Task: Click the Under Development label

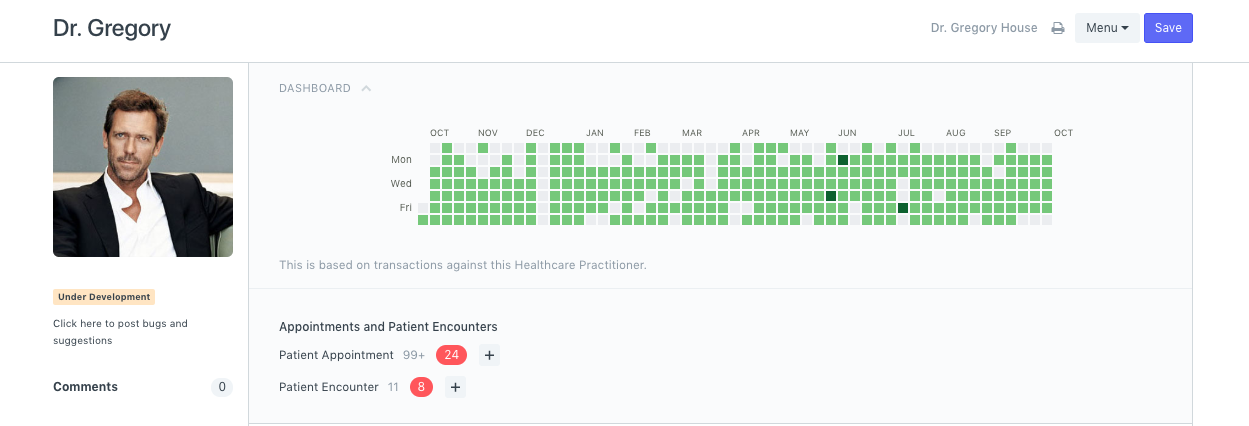Action: 104,297
